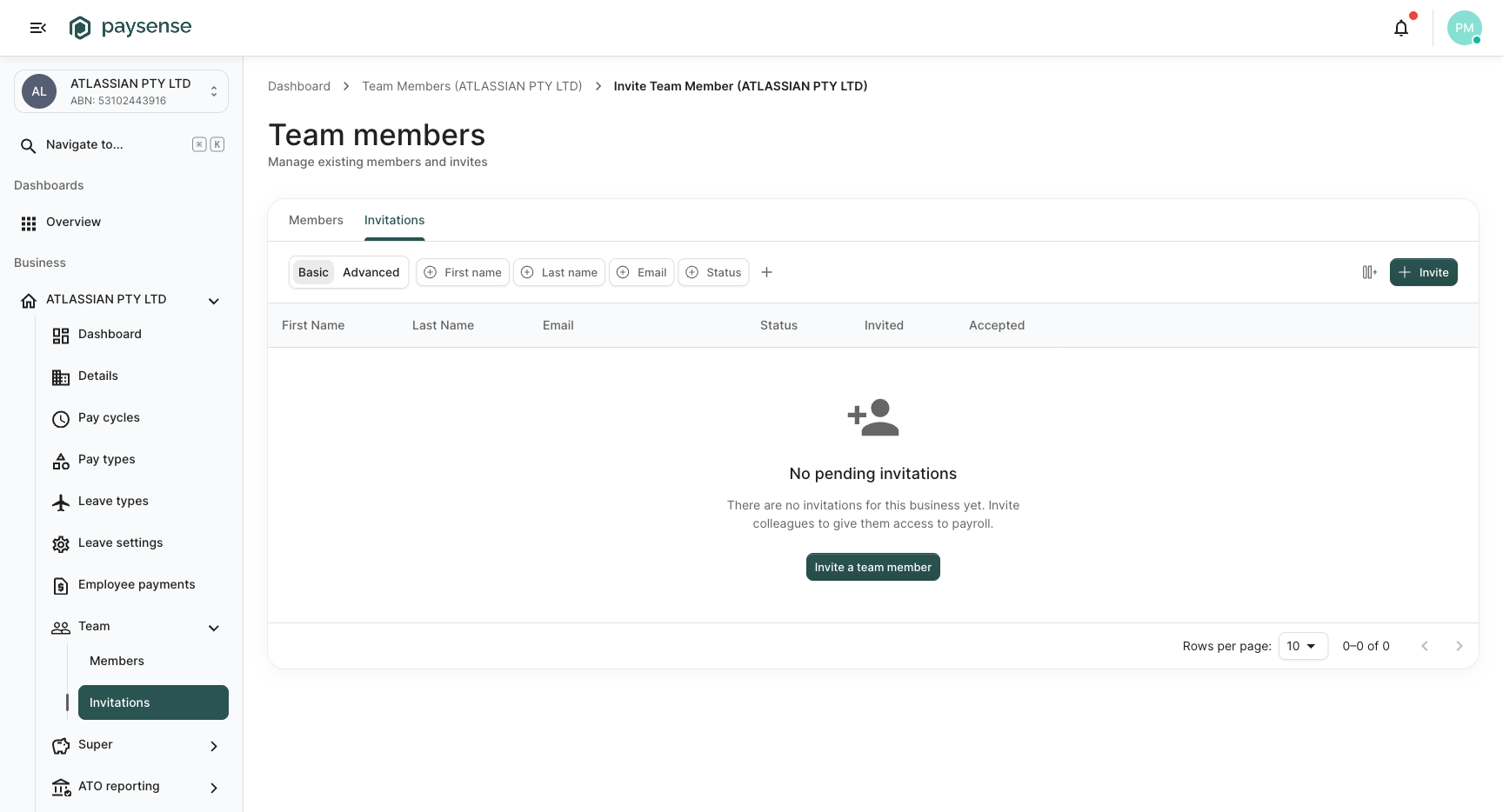Click the Leave settings gear icon
This screenshot has width=1503, height=812.
coord(61,543)
